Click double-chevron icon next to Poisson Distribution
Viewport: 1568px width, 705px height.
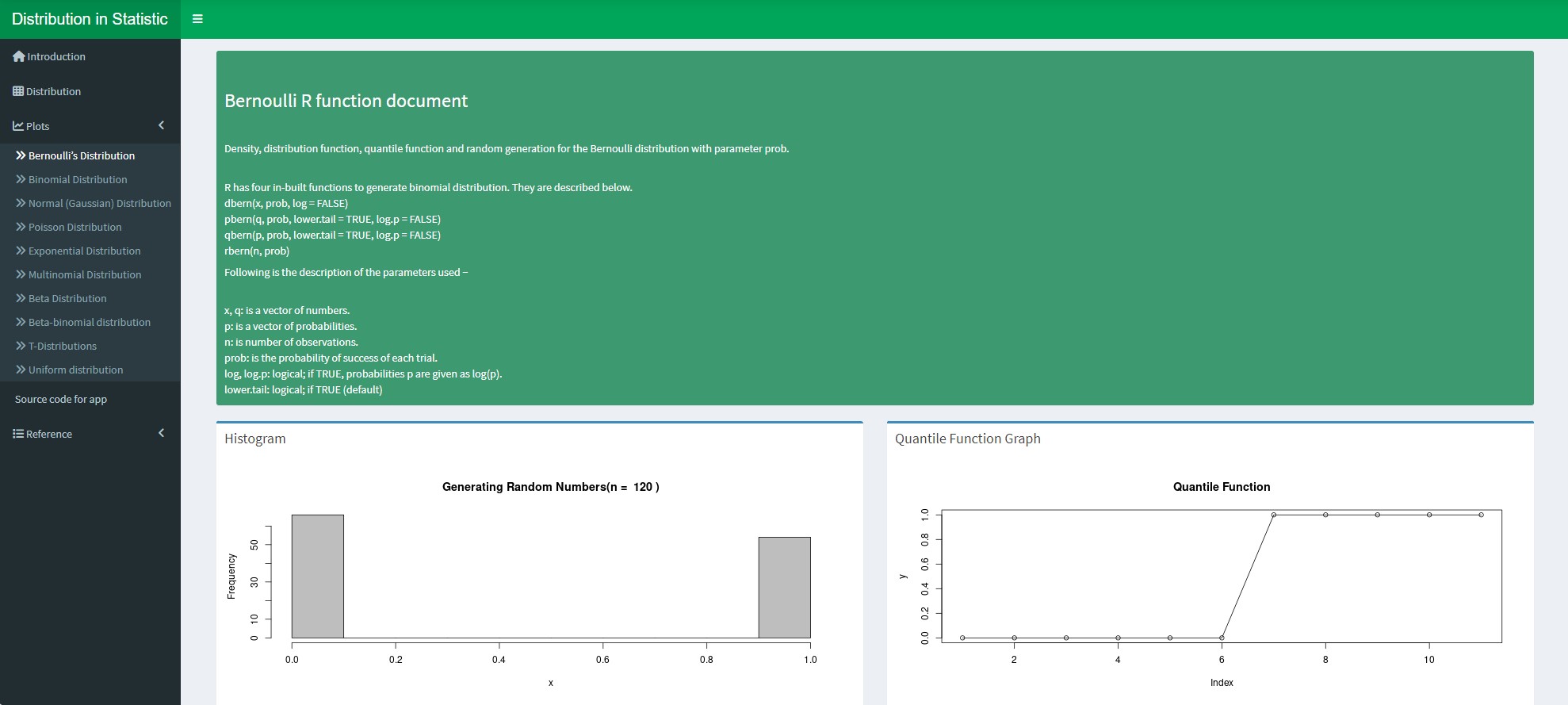click(21, 227)
